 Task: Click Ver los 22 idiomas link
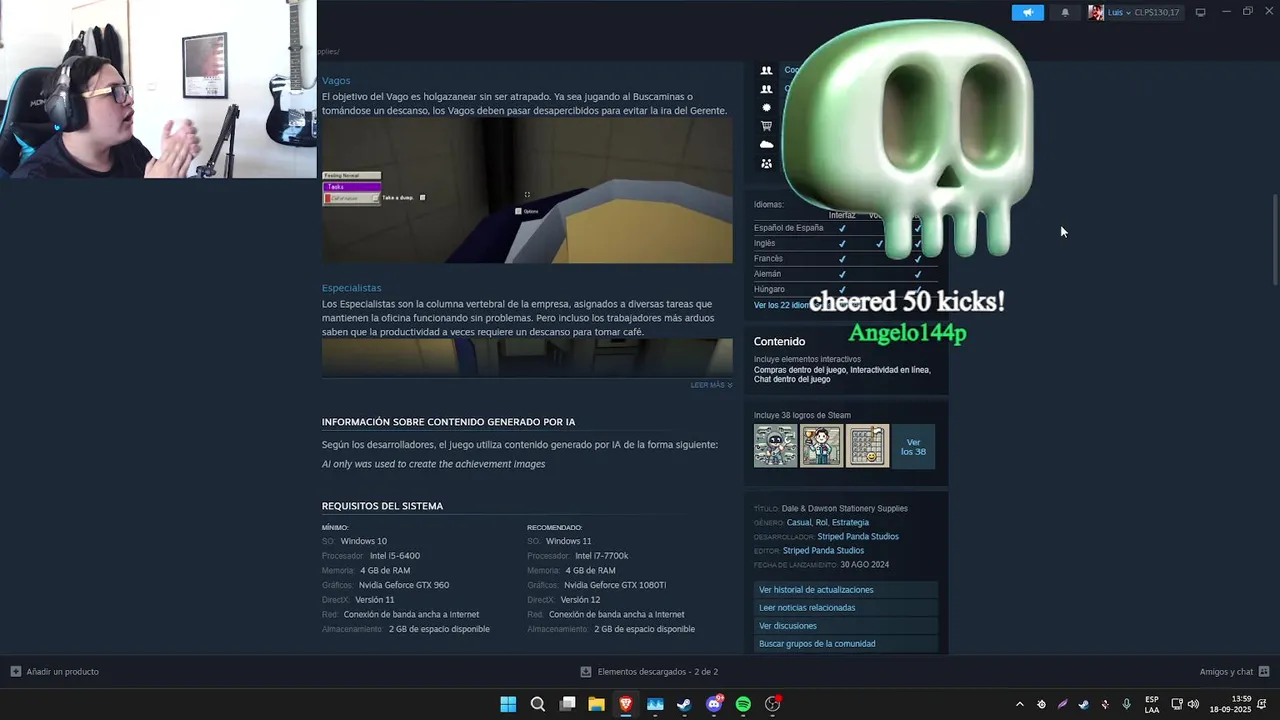[x=782, y=305]
